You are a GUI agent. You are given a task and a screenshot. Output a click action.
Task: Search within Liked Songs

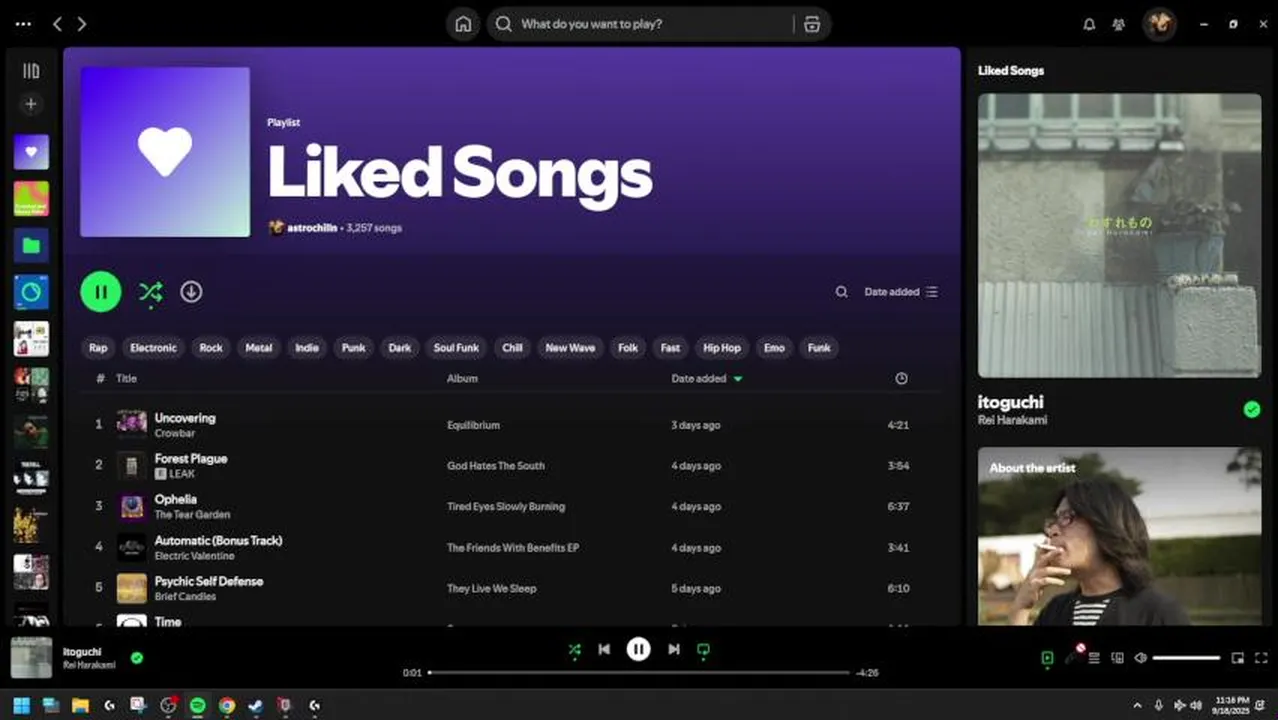coord(841,292)
